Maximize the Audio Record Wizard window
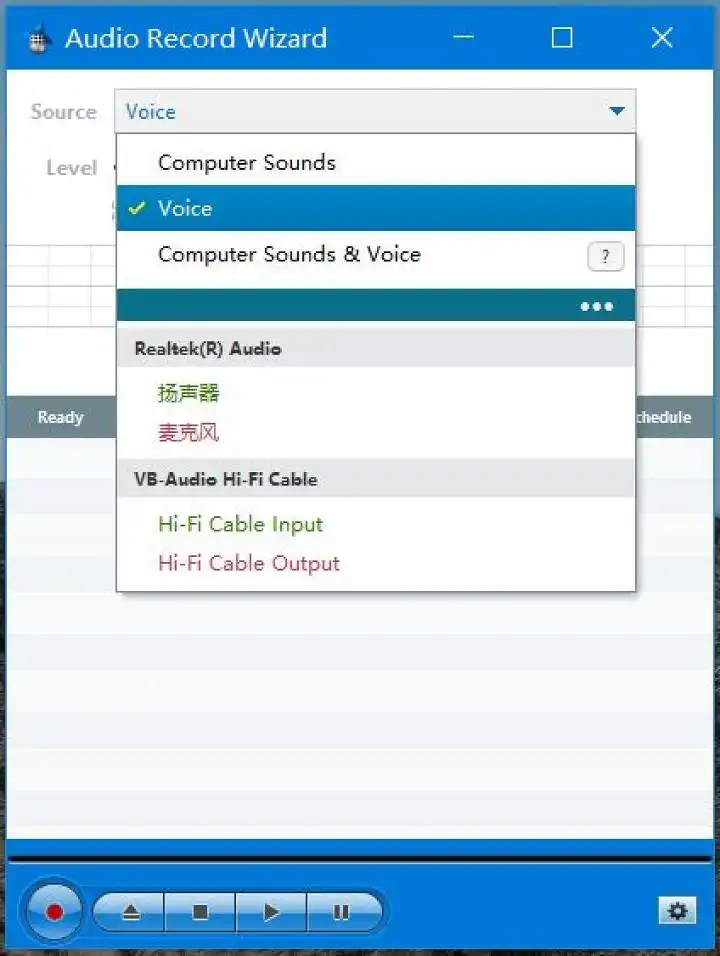The height and width of the screenshot is (956, 720). (562, 38)
